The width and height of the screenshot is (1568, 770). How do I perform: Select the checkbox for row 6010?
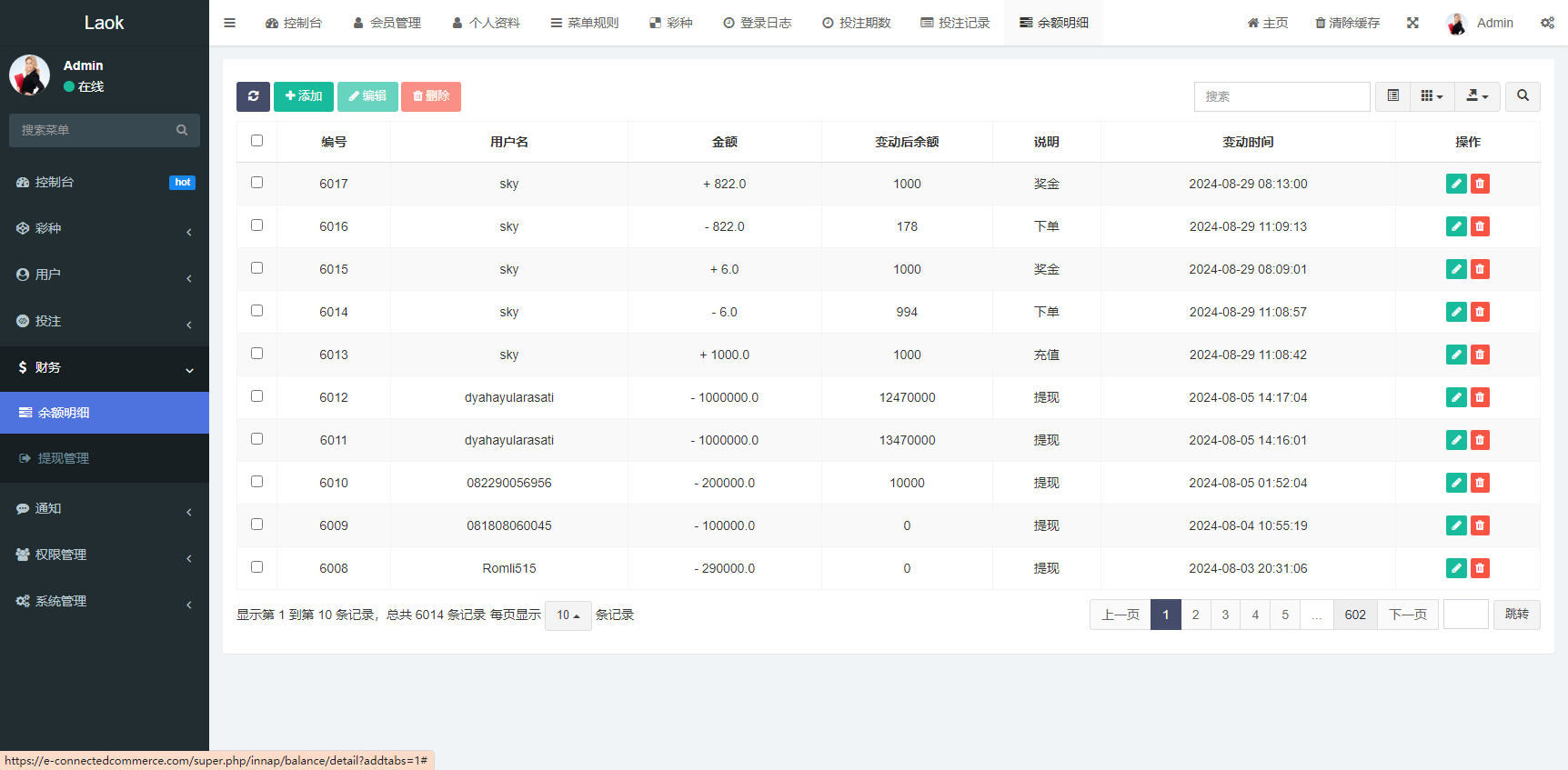[x=256, y=482]
